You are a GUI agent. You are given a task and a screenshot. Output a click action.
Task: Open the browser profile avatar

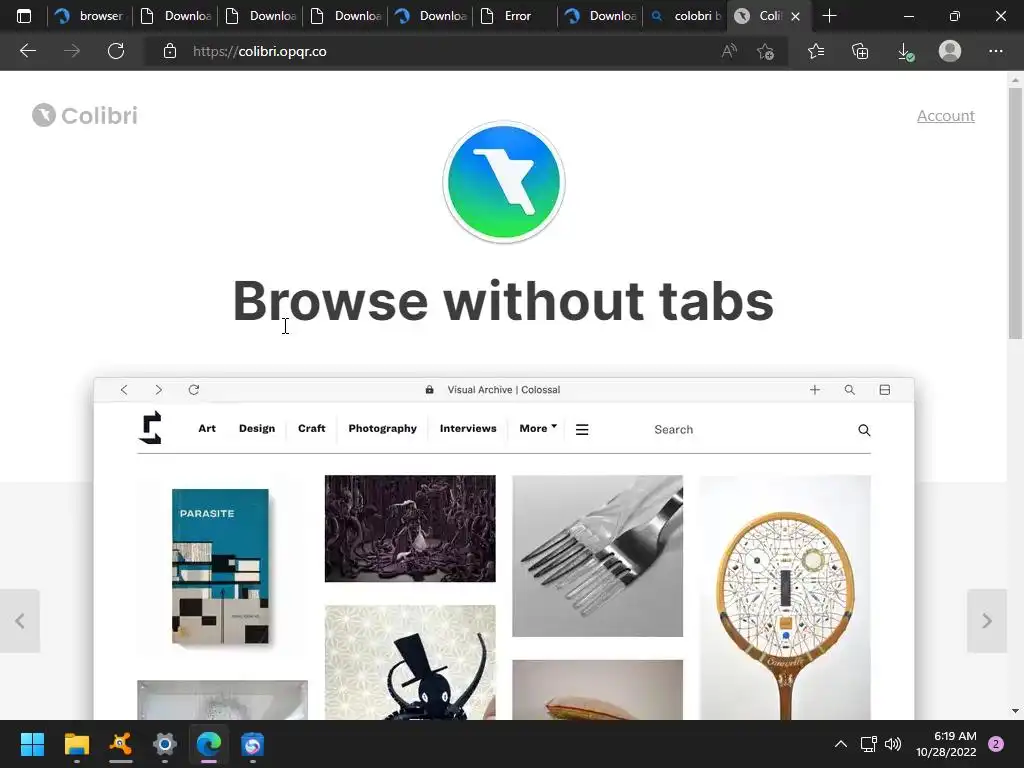tap(950, 51)
